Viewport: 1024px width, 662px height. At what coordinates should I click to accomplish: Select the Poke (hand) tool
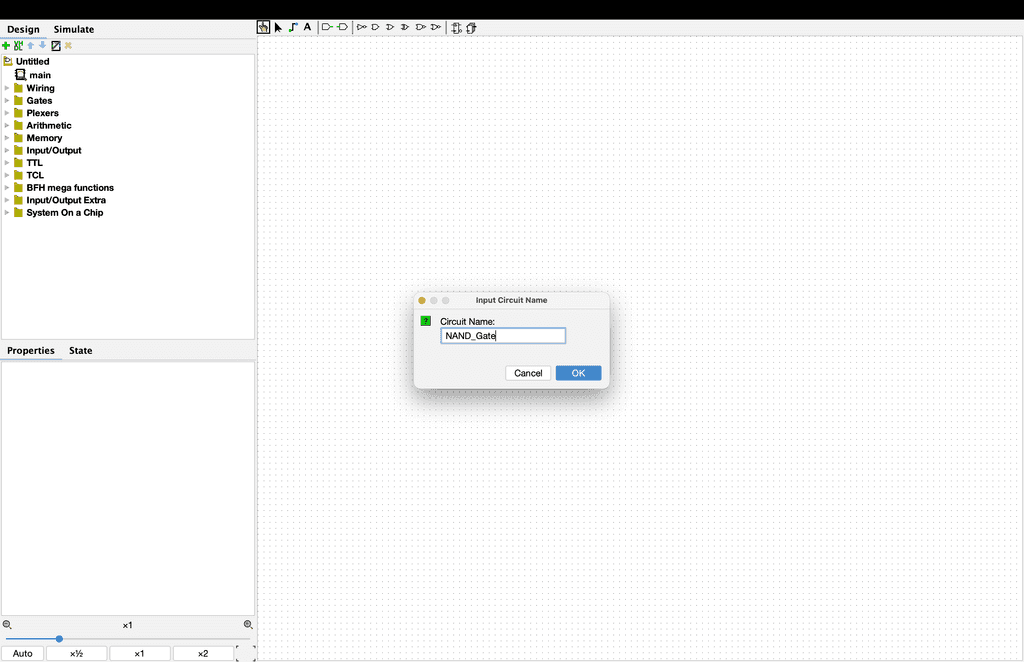(x=263, y=28)
